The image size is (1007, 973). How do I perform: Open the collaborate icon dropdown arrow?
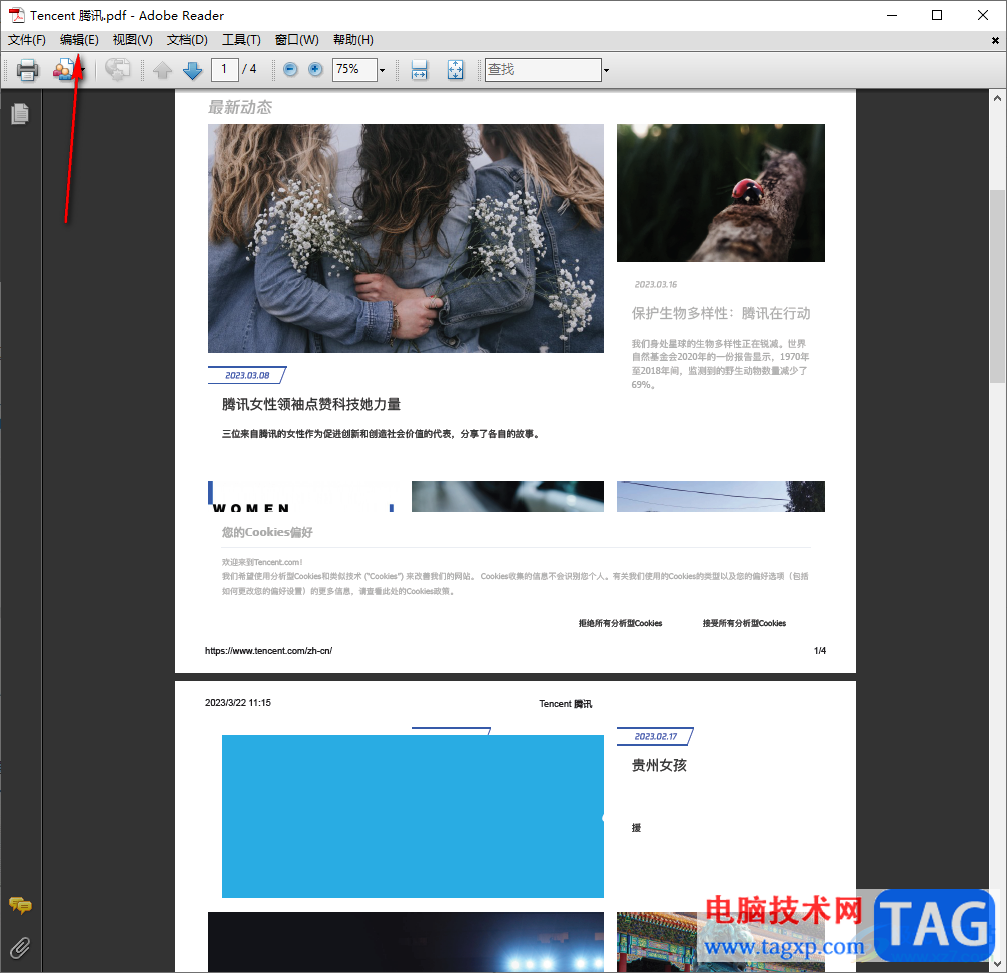point(82,70)
